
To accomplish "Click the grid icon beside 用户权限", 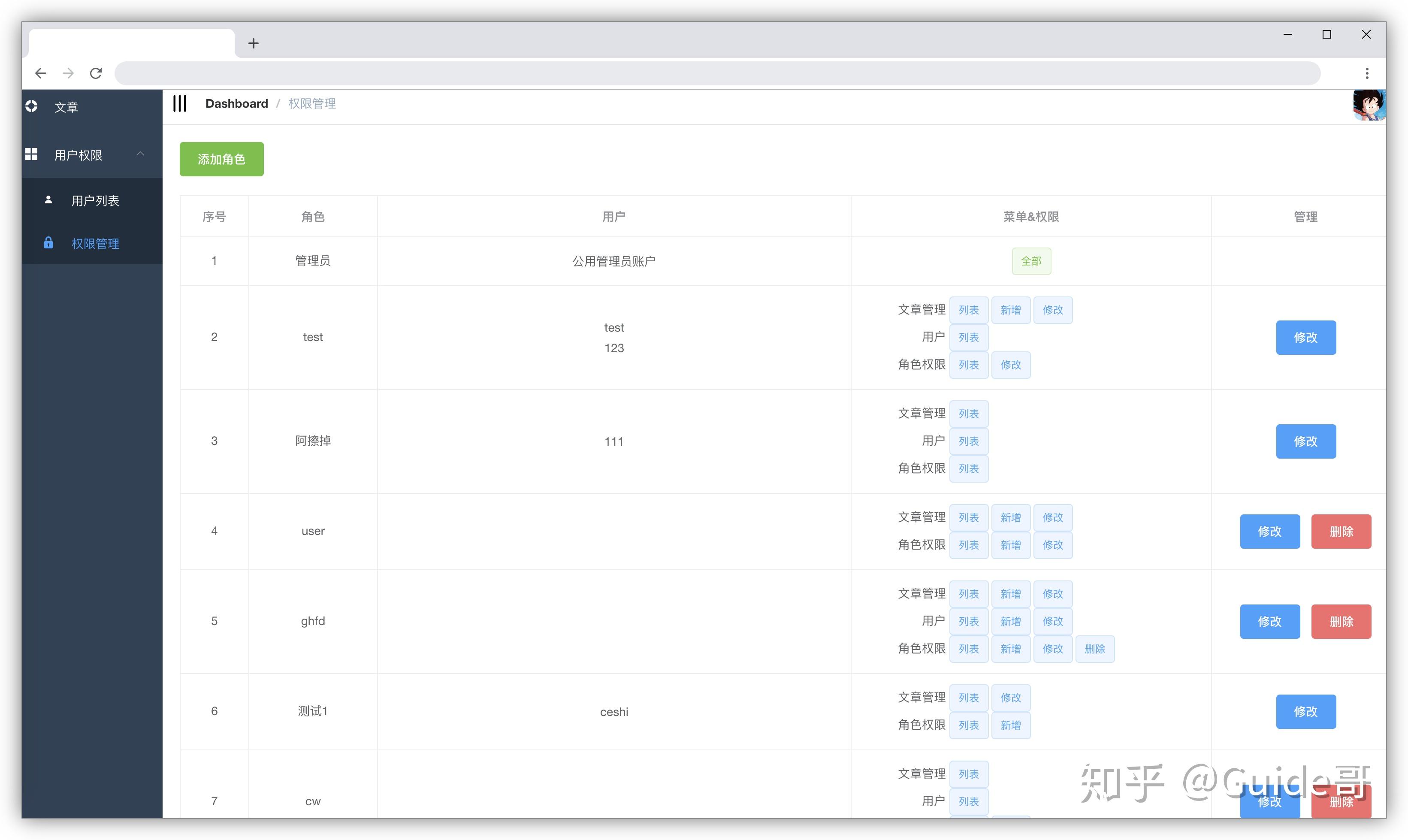I will pyautogui.click(x=31, y=154).
